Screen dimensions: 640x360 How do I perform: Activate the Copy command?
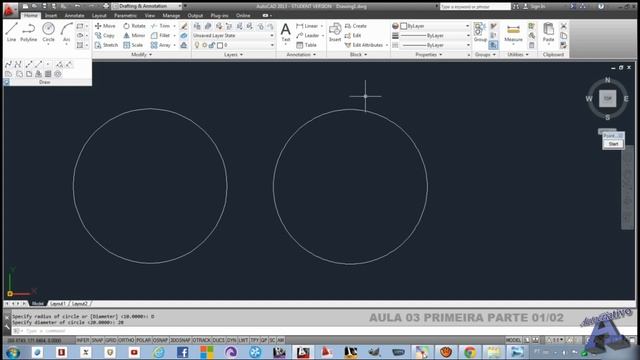tap(104, 36)
